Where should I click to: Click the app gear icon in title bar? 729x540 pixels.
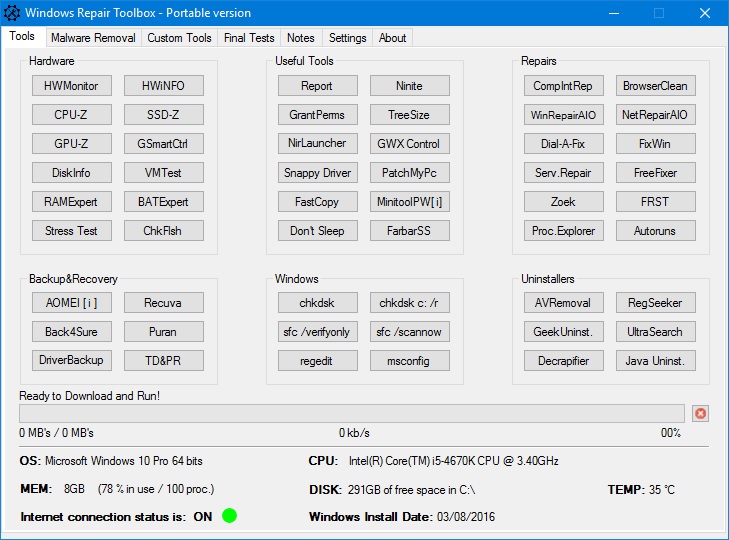(12, 13)
